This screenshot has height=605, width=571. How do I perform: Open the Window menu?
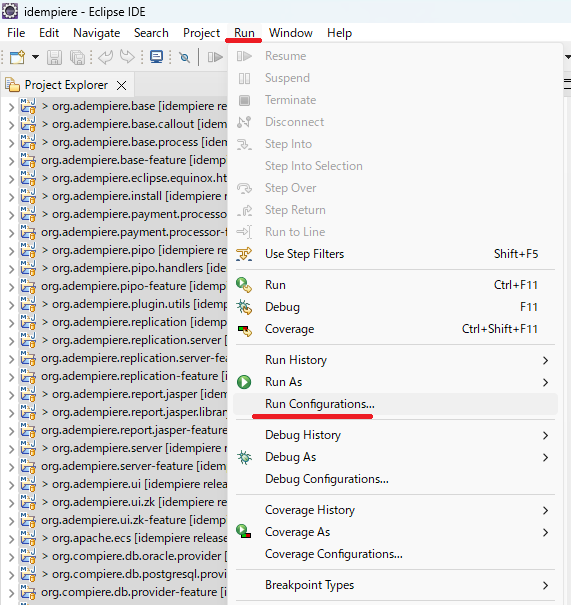coord(291,33)
